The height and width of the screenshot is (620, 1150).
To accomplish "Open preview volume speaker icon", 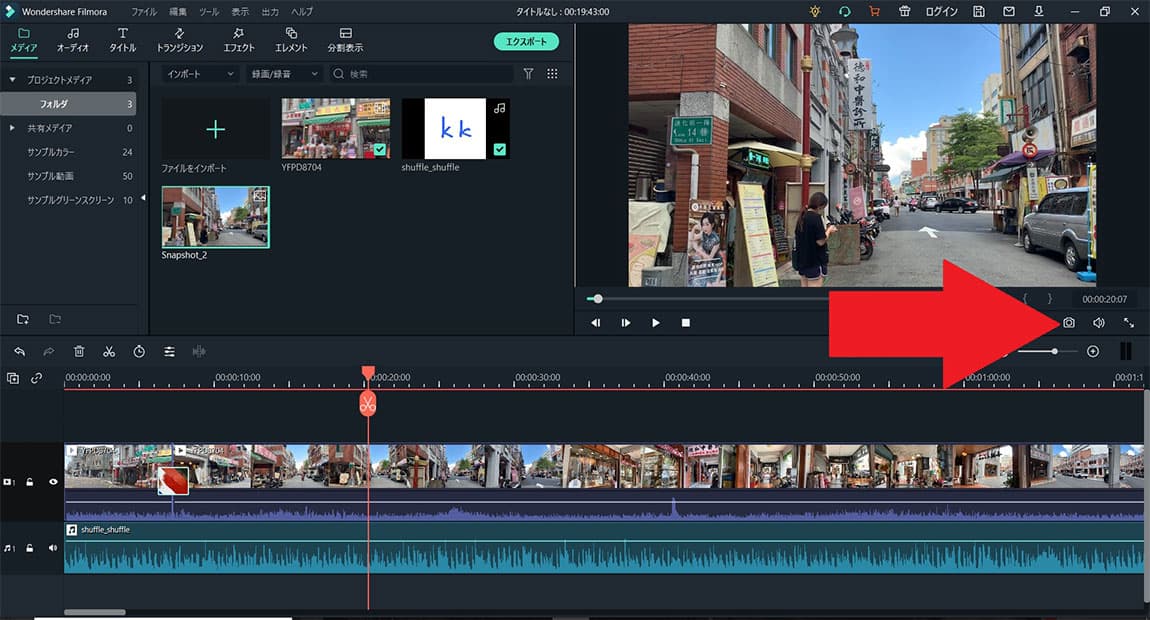I will pos(1098,323).
